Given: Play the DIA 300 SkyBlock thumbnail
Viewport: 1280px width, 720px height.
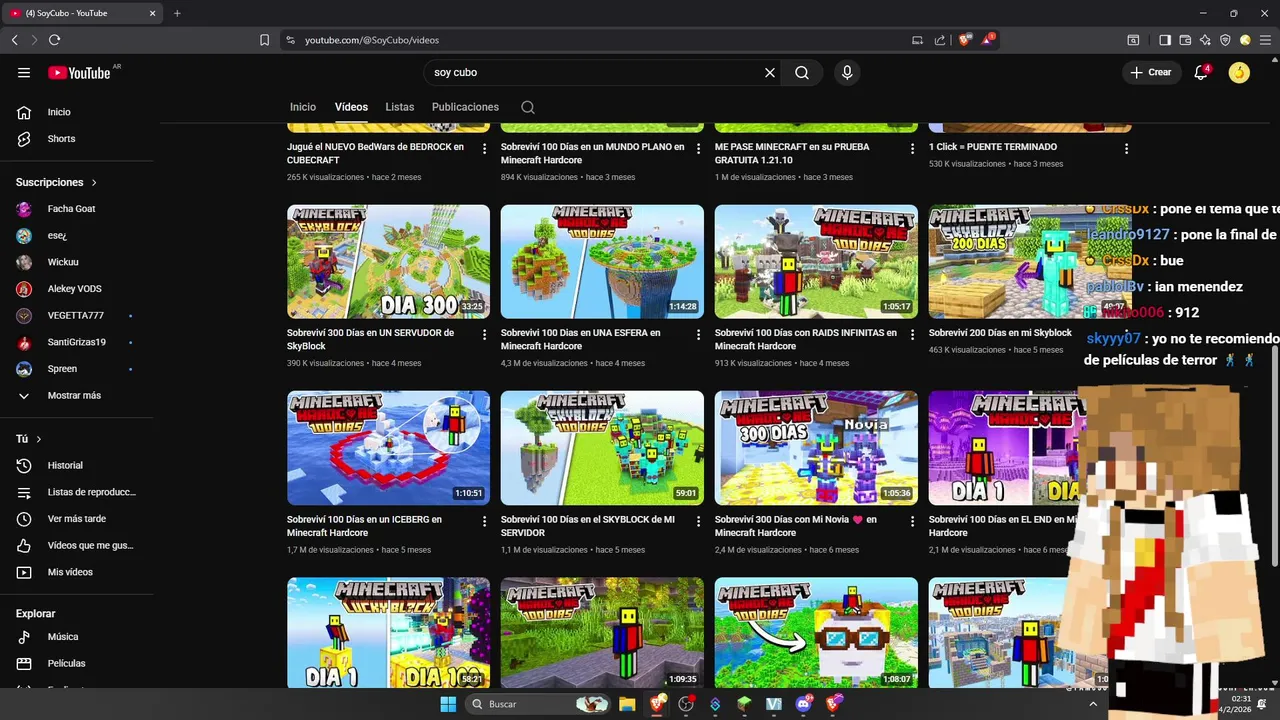Looking at the screenshot, I should 388,262.
